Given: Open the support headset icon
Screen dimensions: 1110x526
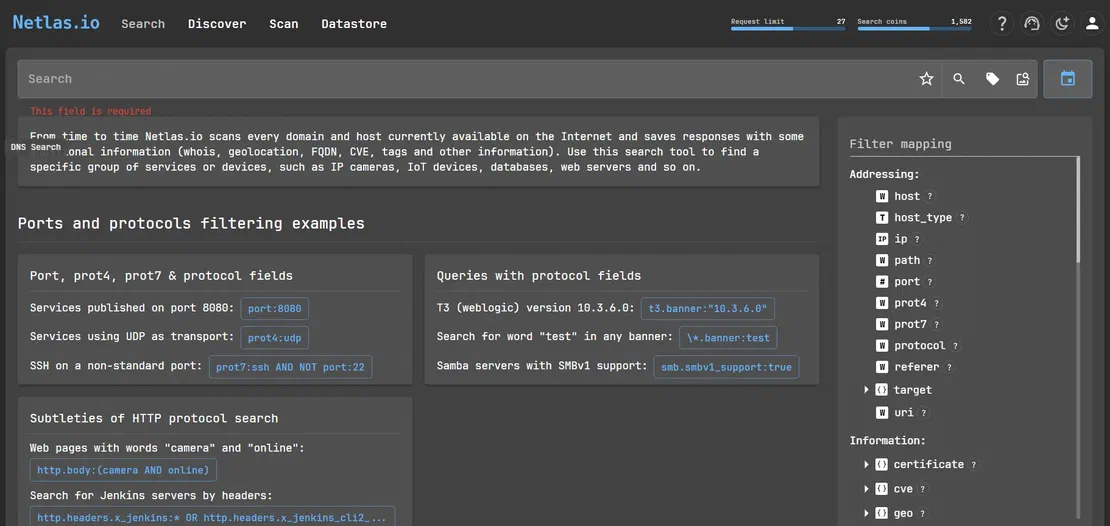Looking at the screenshot, I should coord(1031,23).
